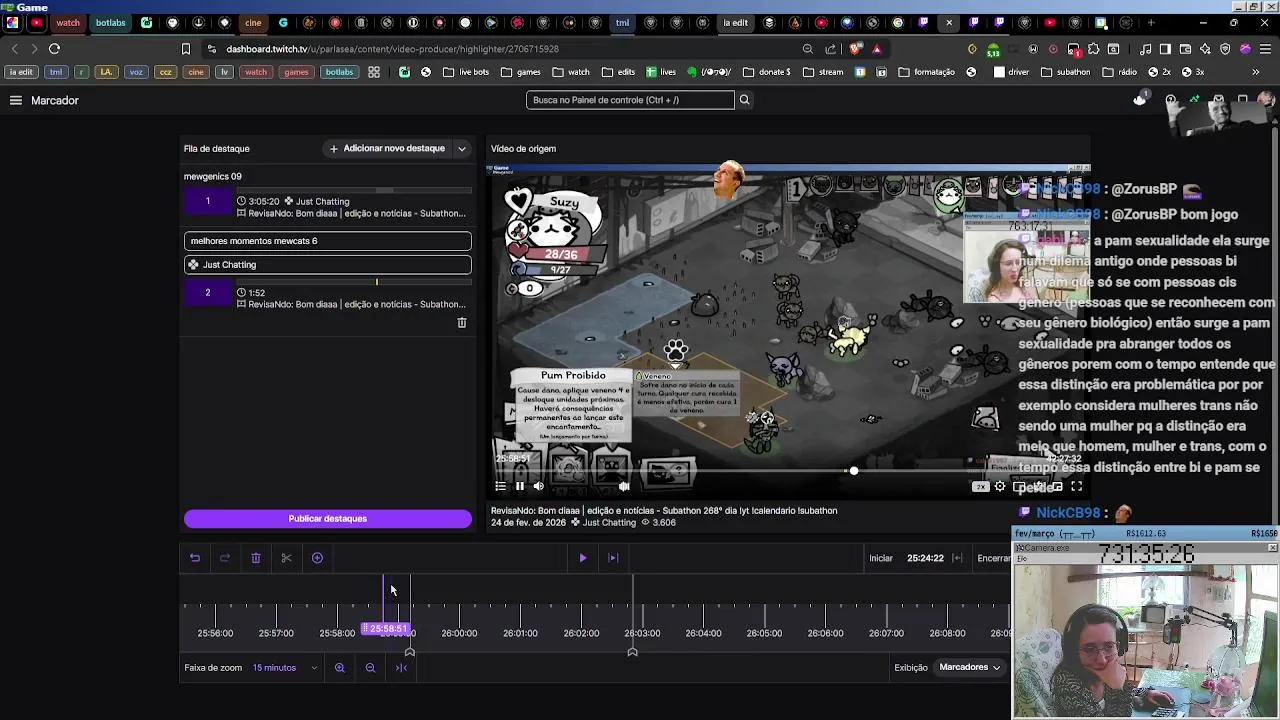Reload the page with browser refresh icon
The image size is (1280, 720).
pyautogui.click(x=55, y=49)
